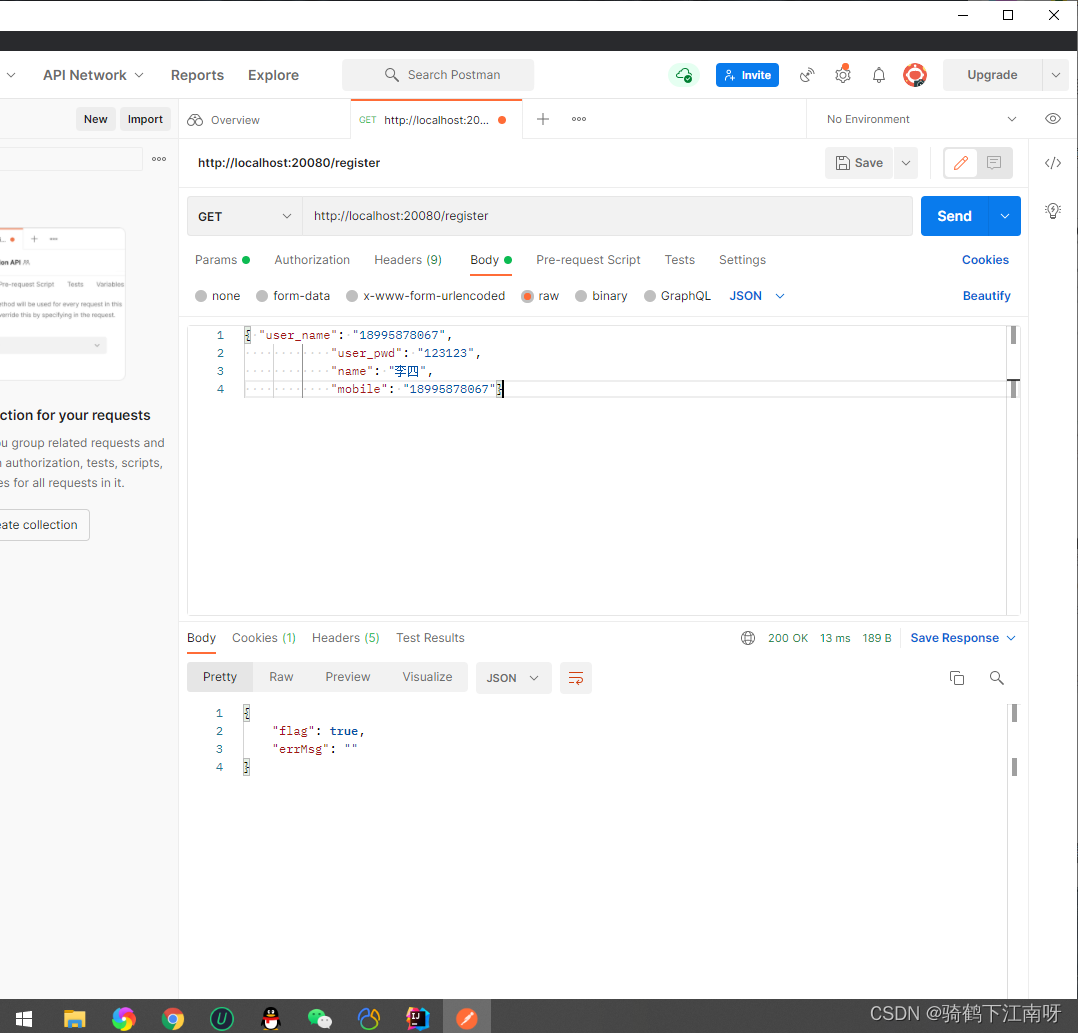1078x1033 pixels.
Task: Open the sync status cloud icon
Action: (683, 75)
